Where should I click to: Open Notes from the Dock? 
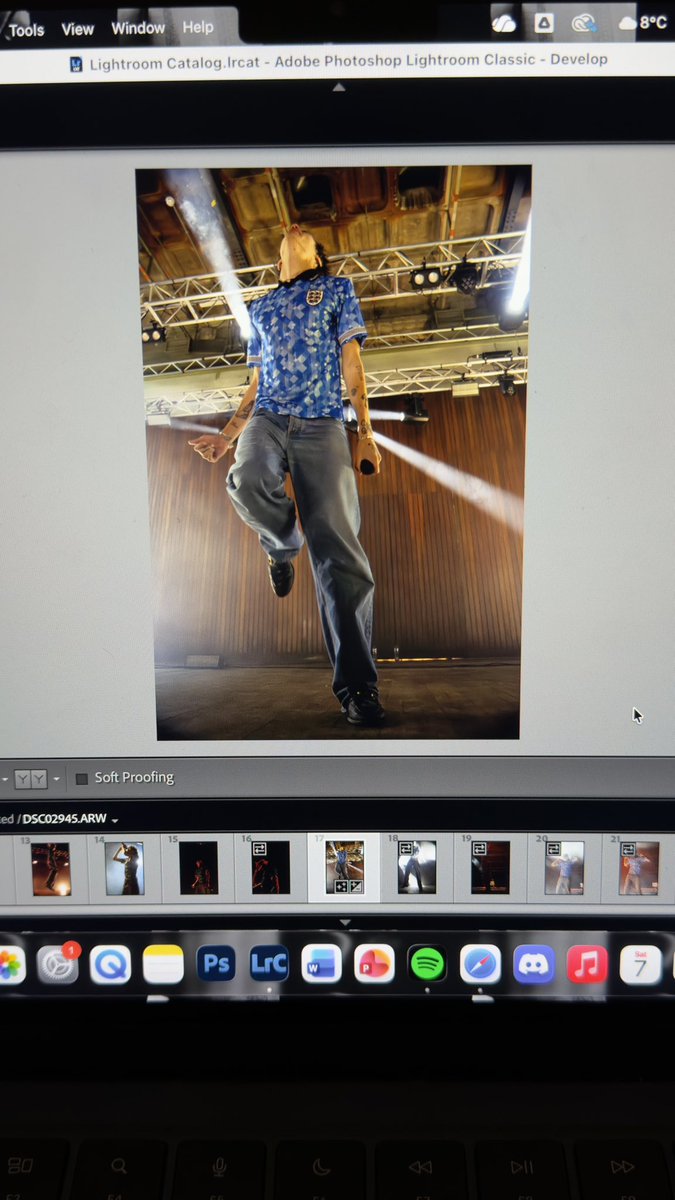(x=163, y=965)
